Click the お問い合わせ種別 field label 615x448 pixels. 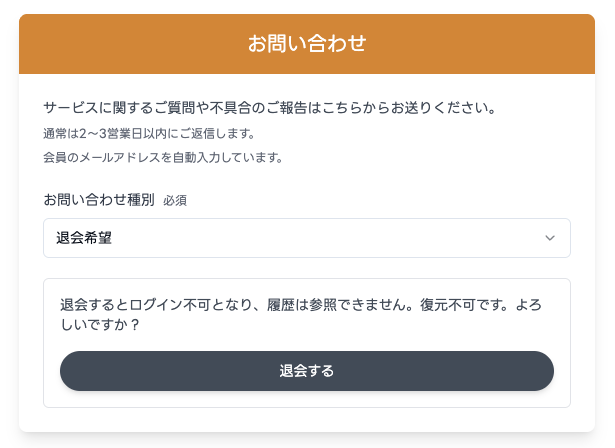click(x=99, y=199)
